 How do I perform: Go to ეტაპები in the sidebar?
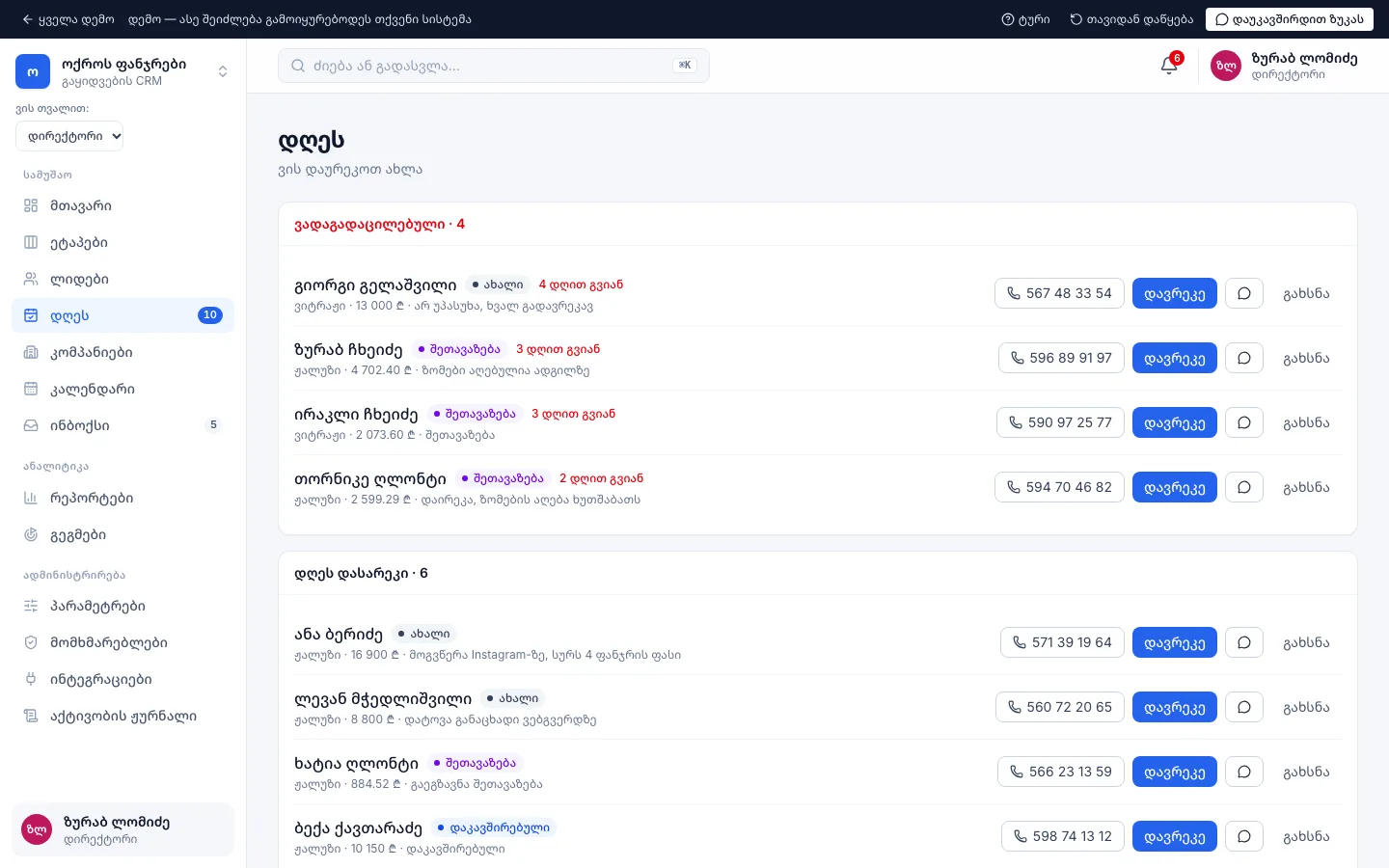click(x=123, y=242)
